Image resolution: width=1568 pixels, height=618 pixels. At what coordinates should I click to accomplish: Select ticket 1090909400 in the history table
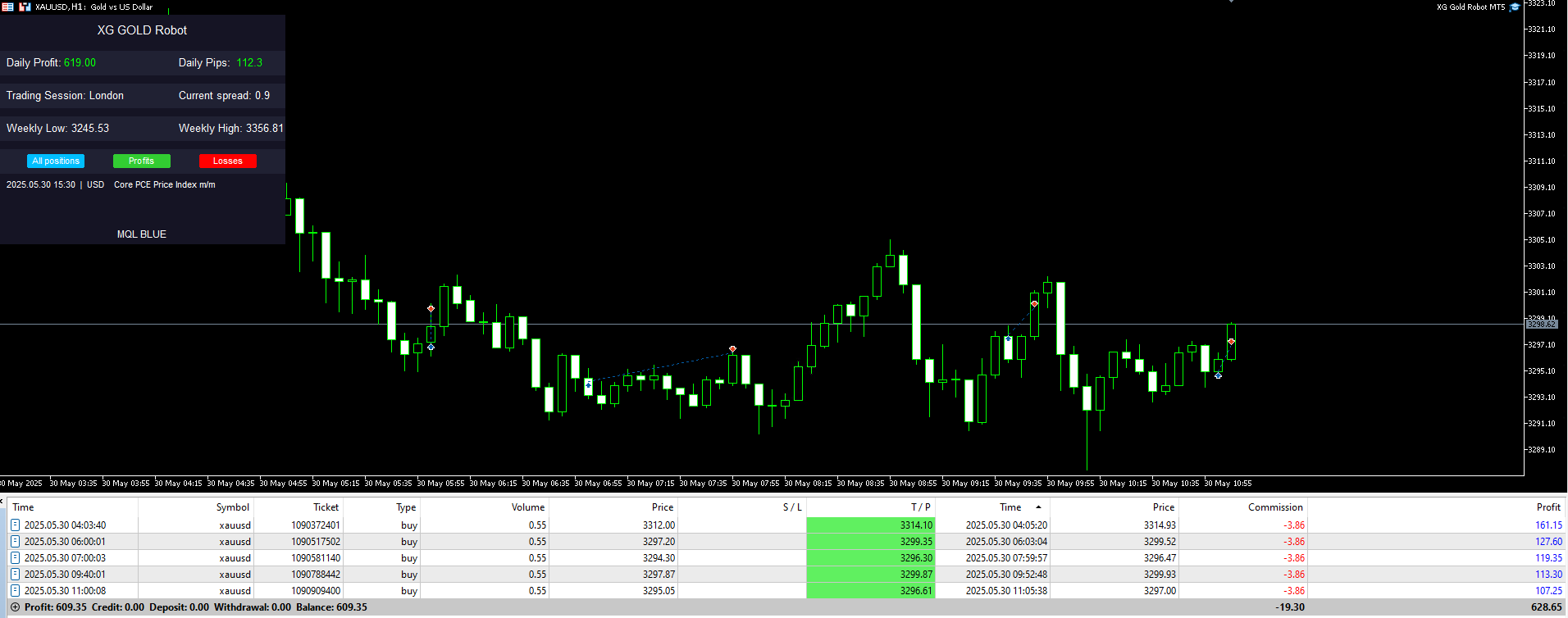316,591
